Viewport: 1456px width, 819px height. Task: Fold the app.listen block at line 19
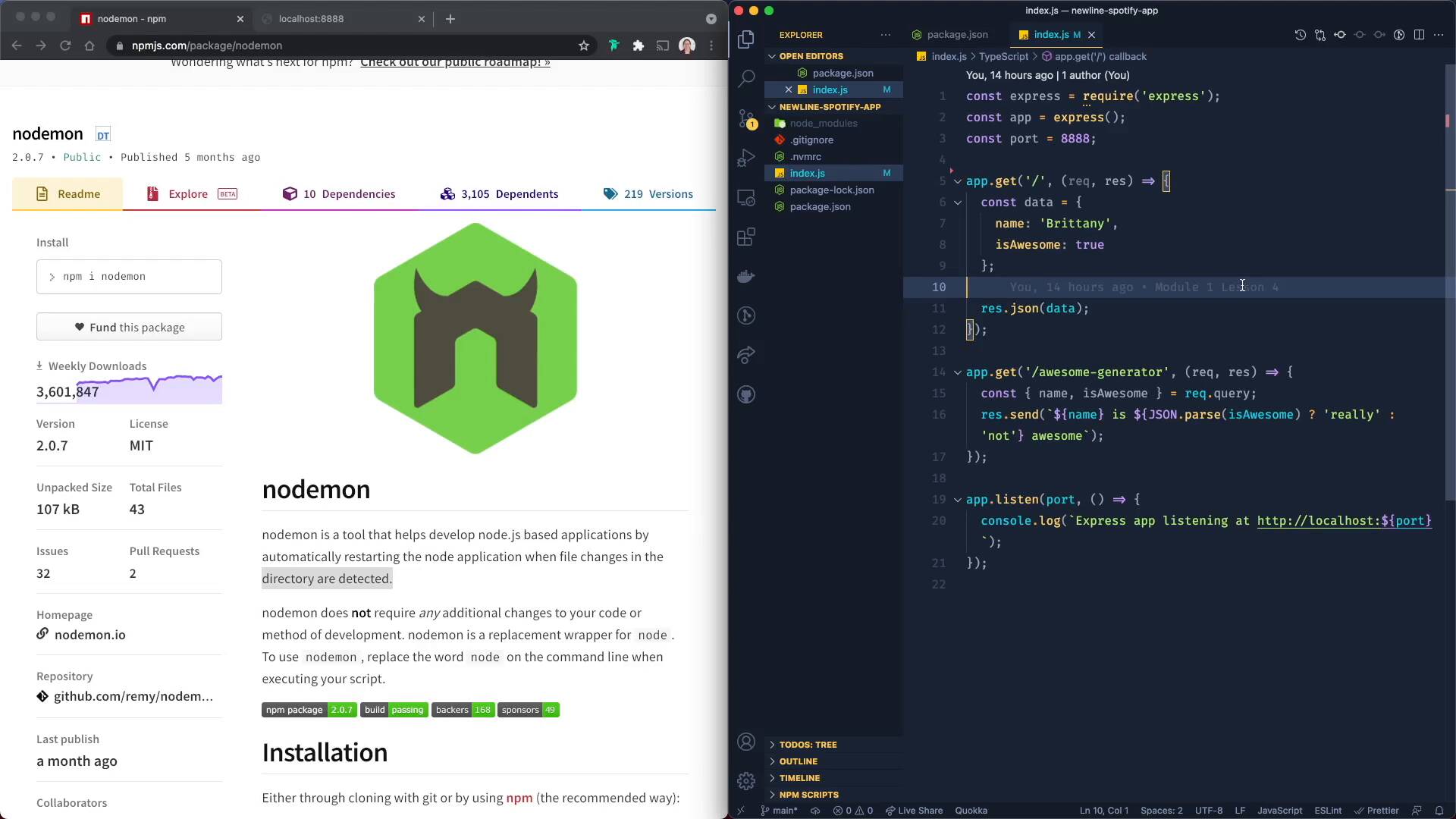click(x=958, y=500)
